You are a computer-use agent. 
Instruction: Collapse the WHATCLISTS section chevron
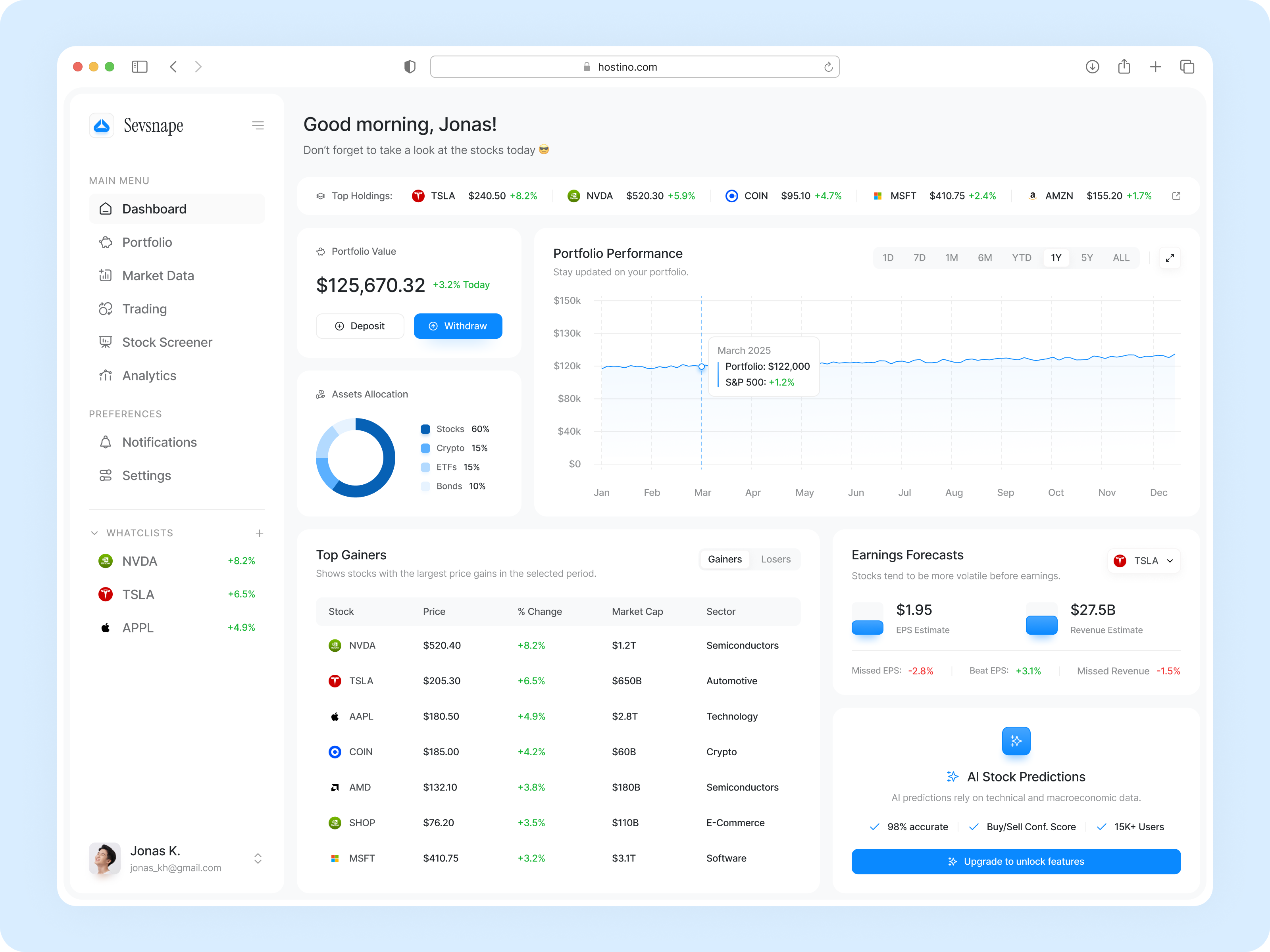click(95, 532)
